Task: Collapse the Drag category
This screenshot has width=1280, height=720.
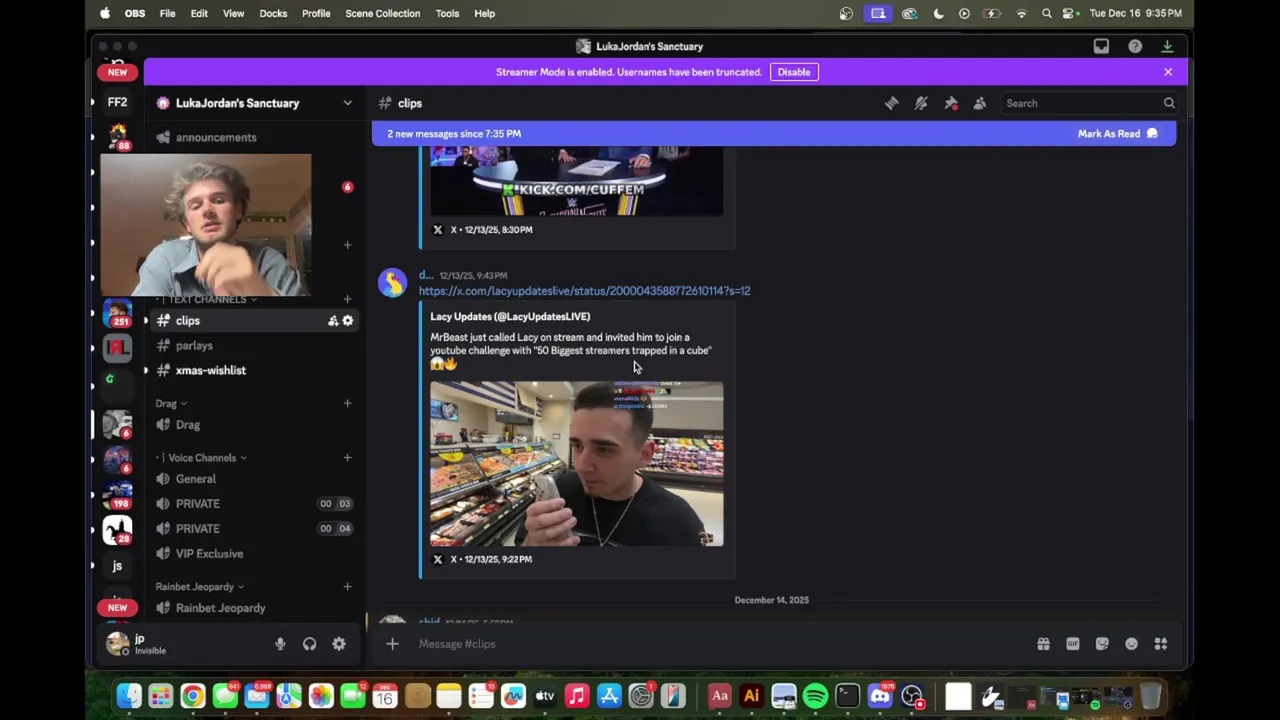Action: [171, 404]
